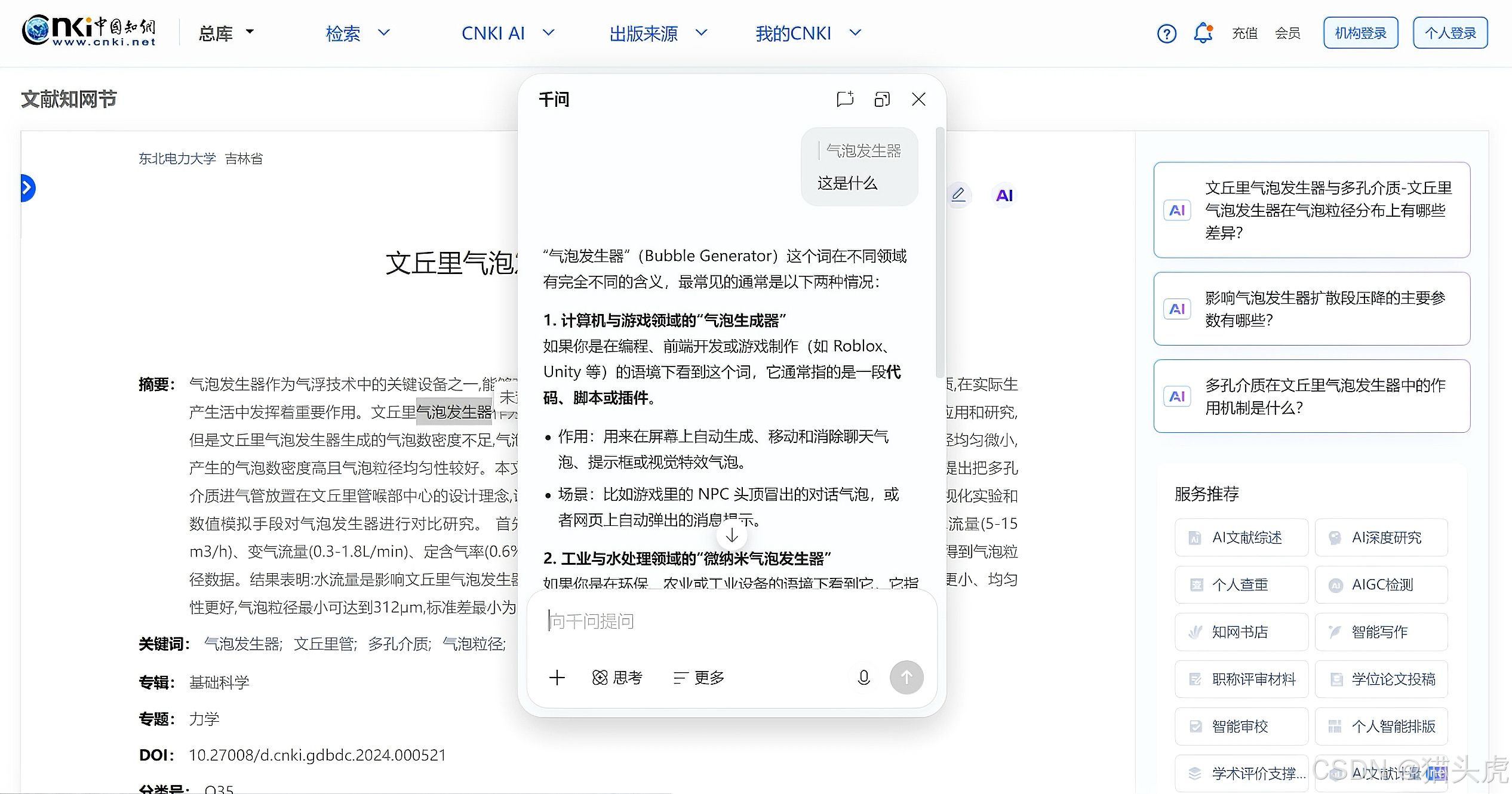Open the AI文献综述 service
Image resolution: width=1512 pixels, height=794 pixels.
coord(1241,537)
